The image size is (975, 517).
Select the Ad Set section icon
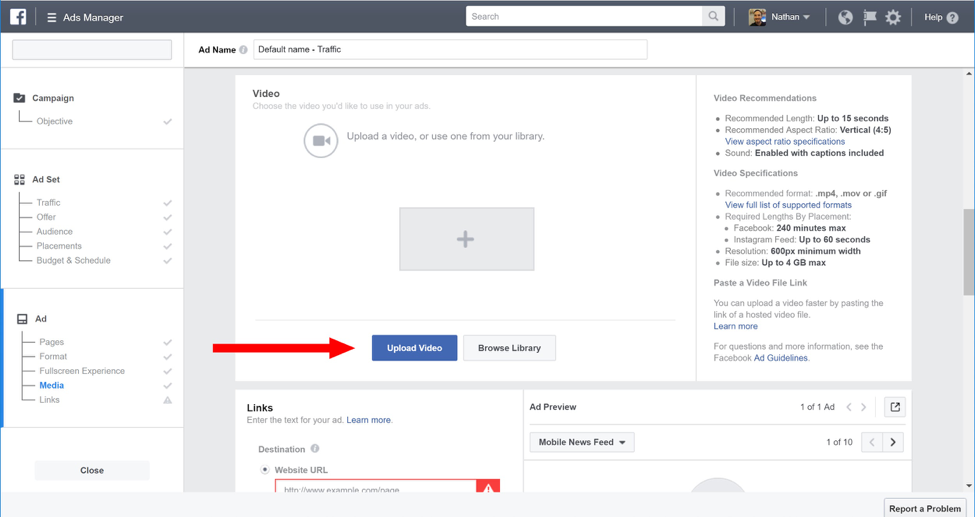click(x=19, y=179)
